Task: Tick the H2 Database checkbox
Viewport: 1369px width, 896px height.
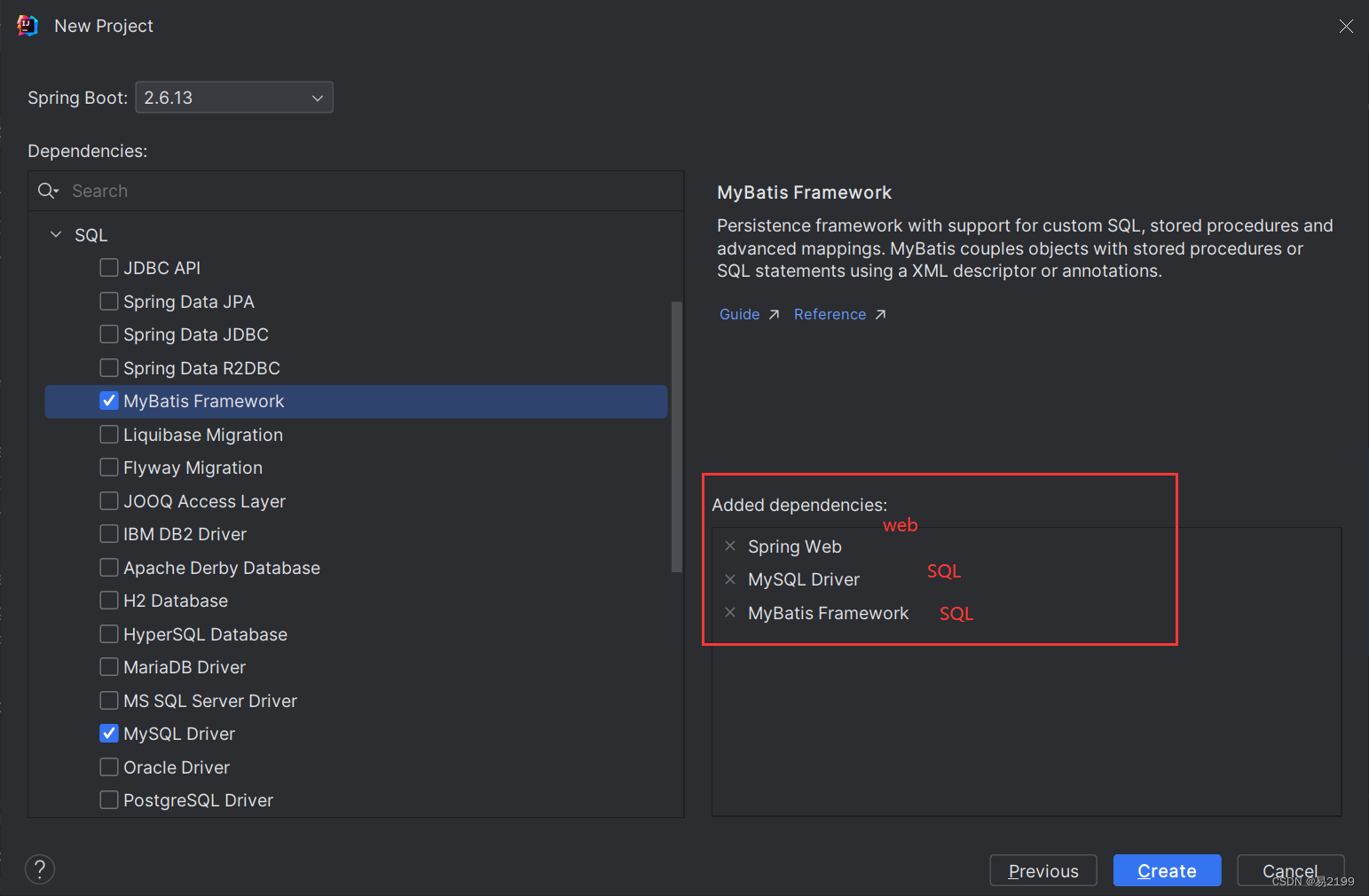Action: click(109, 601)
